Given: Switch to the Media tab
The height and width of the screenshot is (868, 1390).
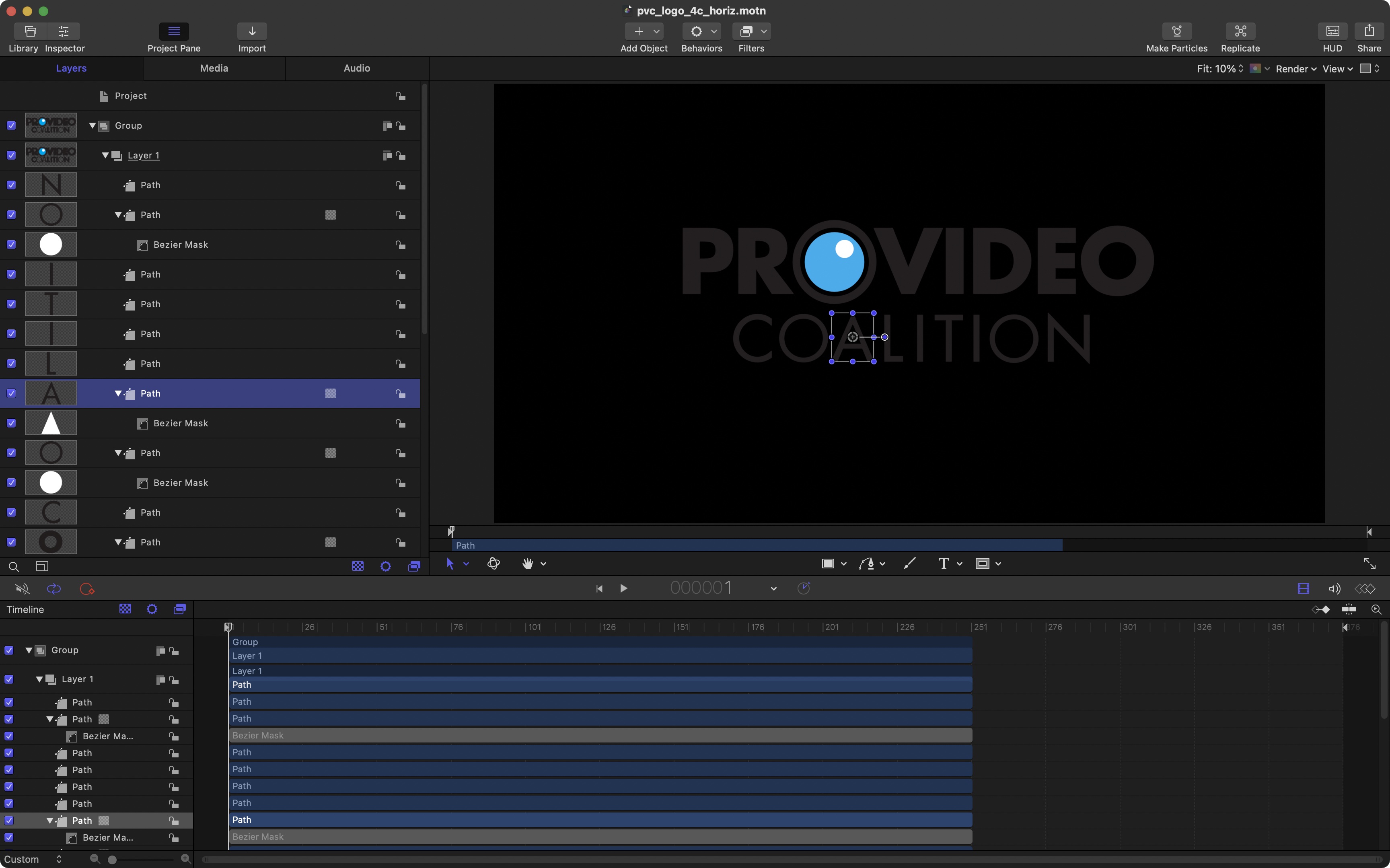Looking at the screenshot, I should (x=214, y=67).
